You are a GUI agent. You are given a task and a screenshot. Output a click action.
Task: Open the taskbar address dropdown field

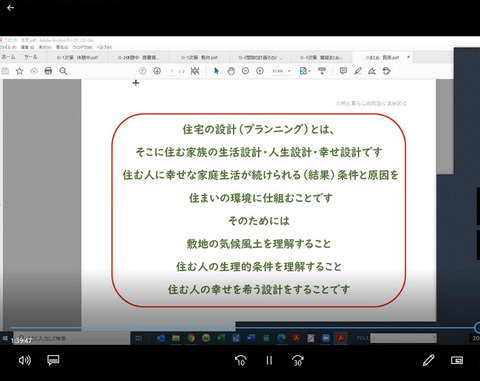click(403, 338)
